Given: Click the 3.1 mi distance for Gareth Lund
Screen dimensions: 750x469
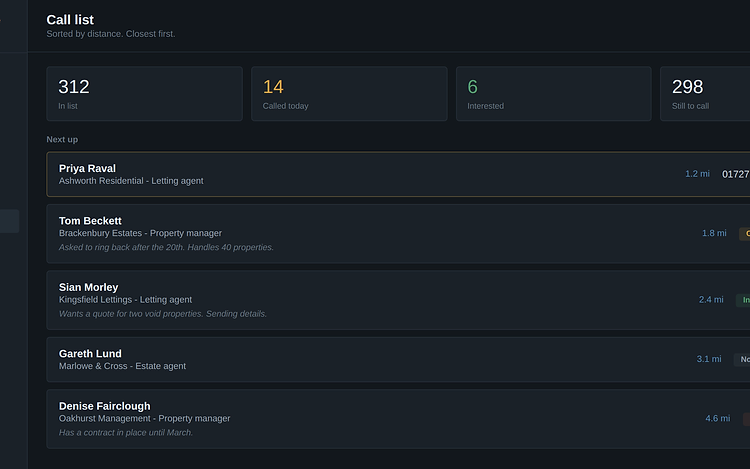Looking at the screenshot, I should 709,359.
